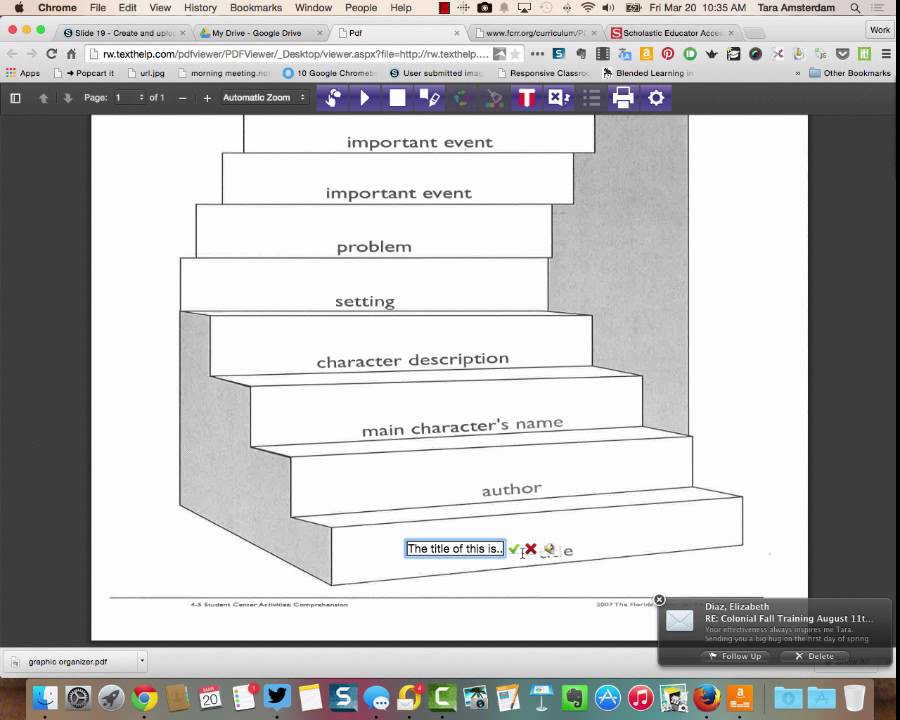Open Firefox from the Dock
This screenshot has height=720, width=900.
707,698
